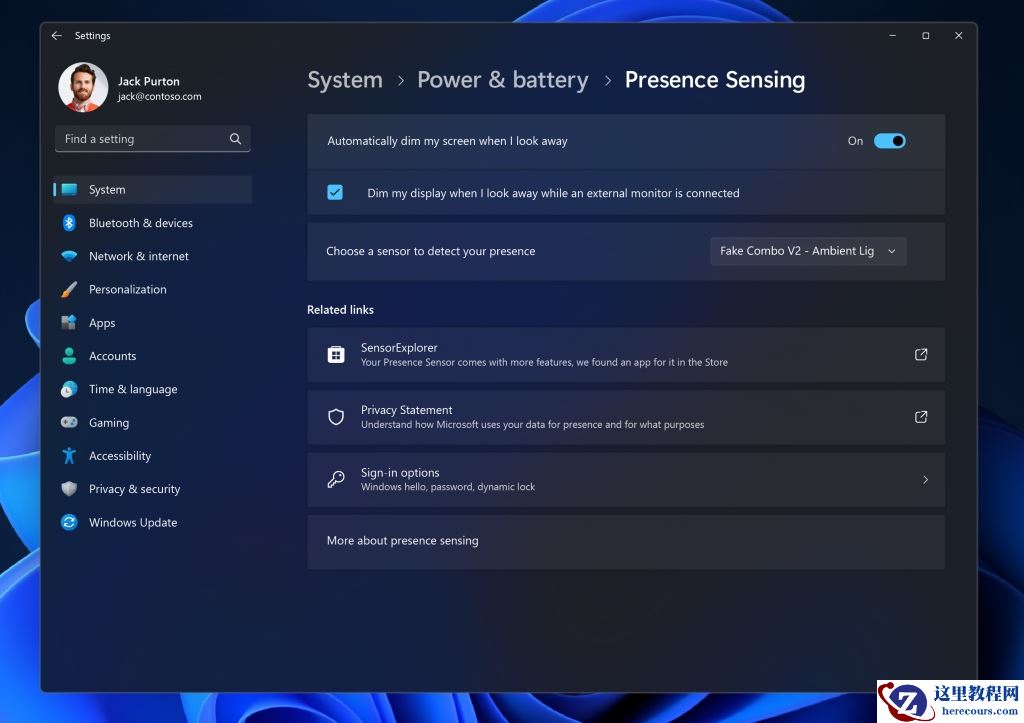Click the Accounts icon
Image resolution: width=1024 pixels, height=723 pixels.
(x=68, y=356)
